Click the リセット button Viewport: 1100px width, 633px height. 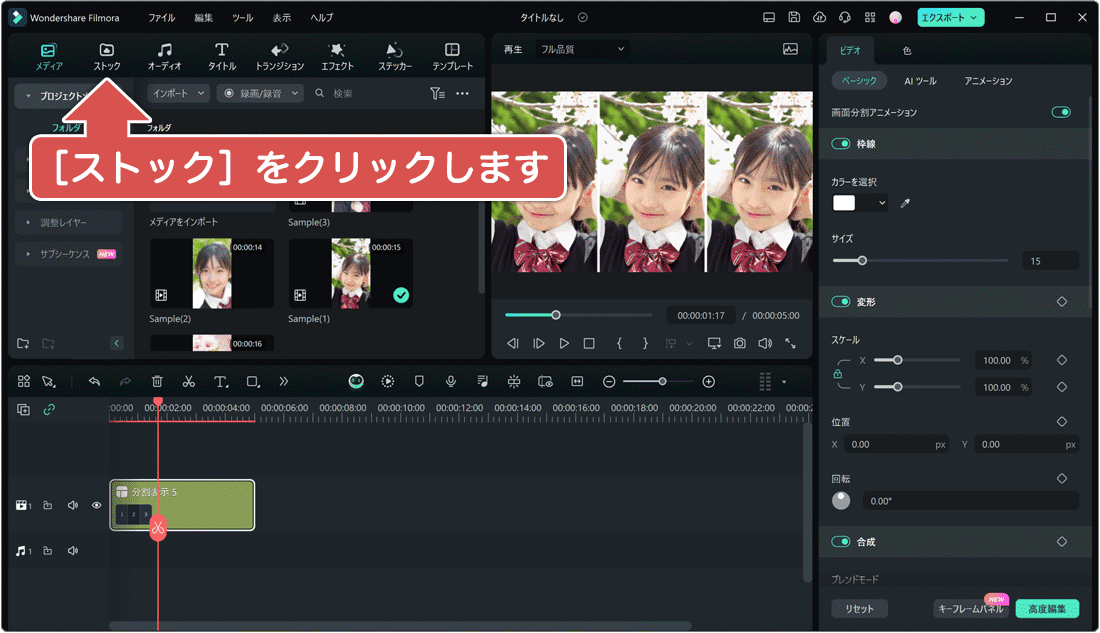click(x=859, y=608)
